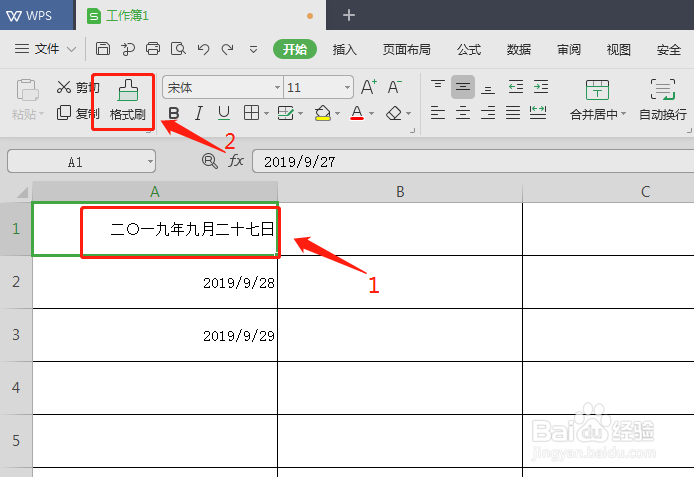The image size is (694, 477).
Task: Switch to 插入 tab
Action: tap(345, 49)
